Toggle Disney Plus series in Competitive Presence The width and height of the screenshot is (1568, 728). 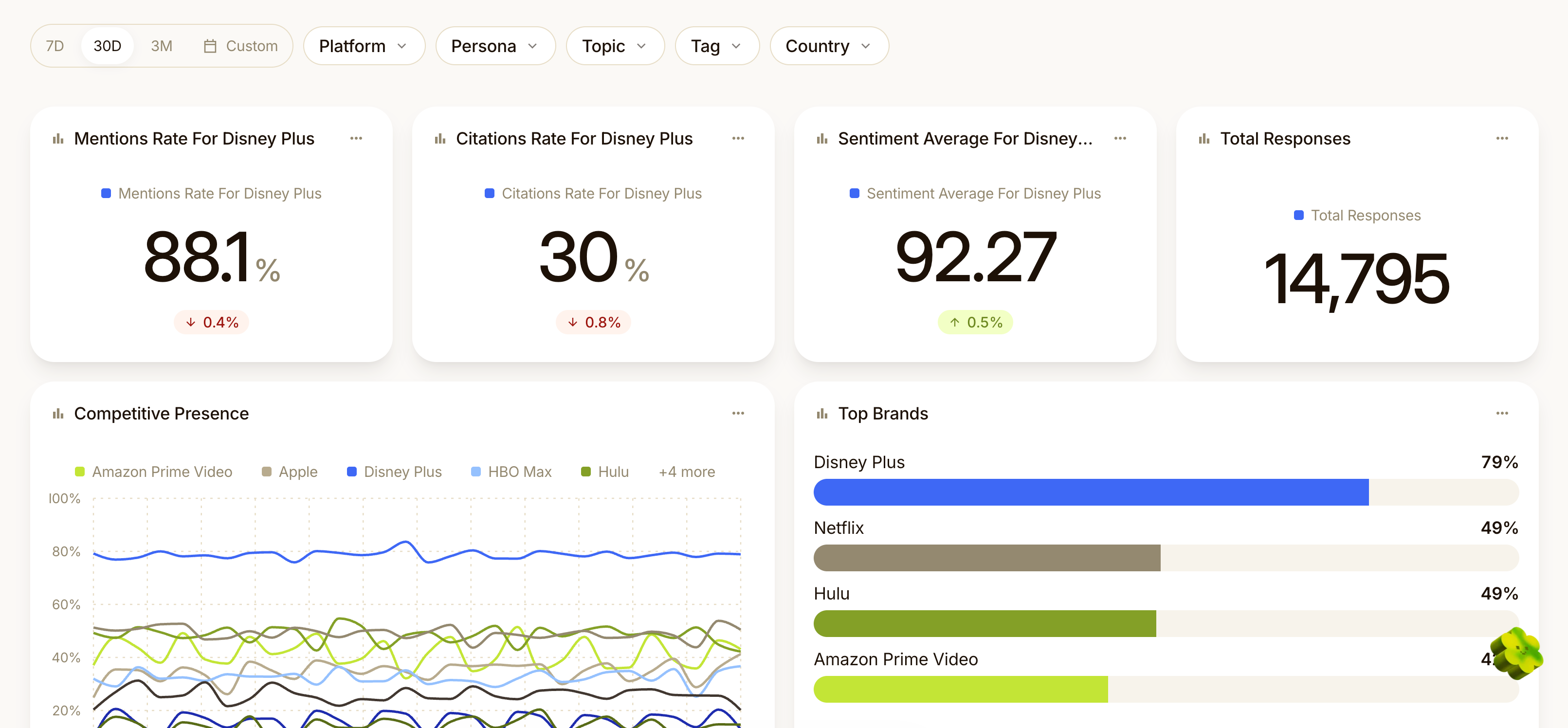point(395,472)
